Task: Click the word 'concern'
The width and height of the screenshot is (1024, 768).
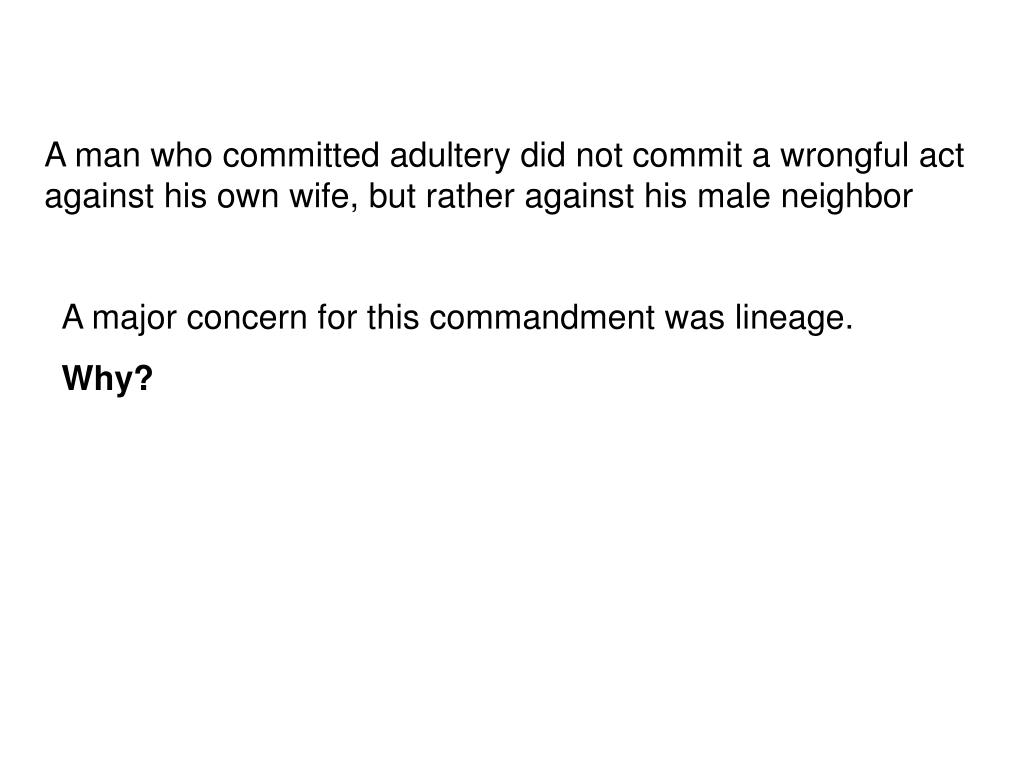Action: (x=246, y=317)
